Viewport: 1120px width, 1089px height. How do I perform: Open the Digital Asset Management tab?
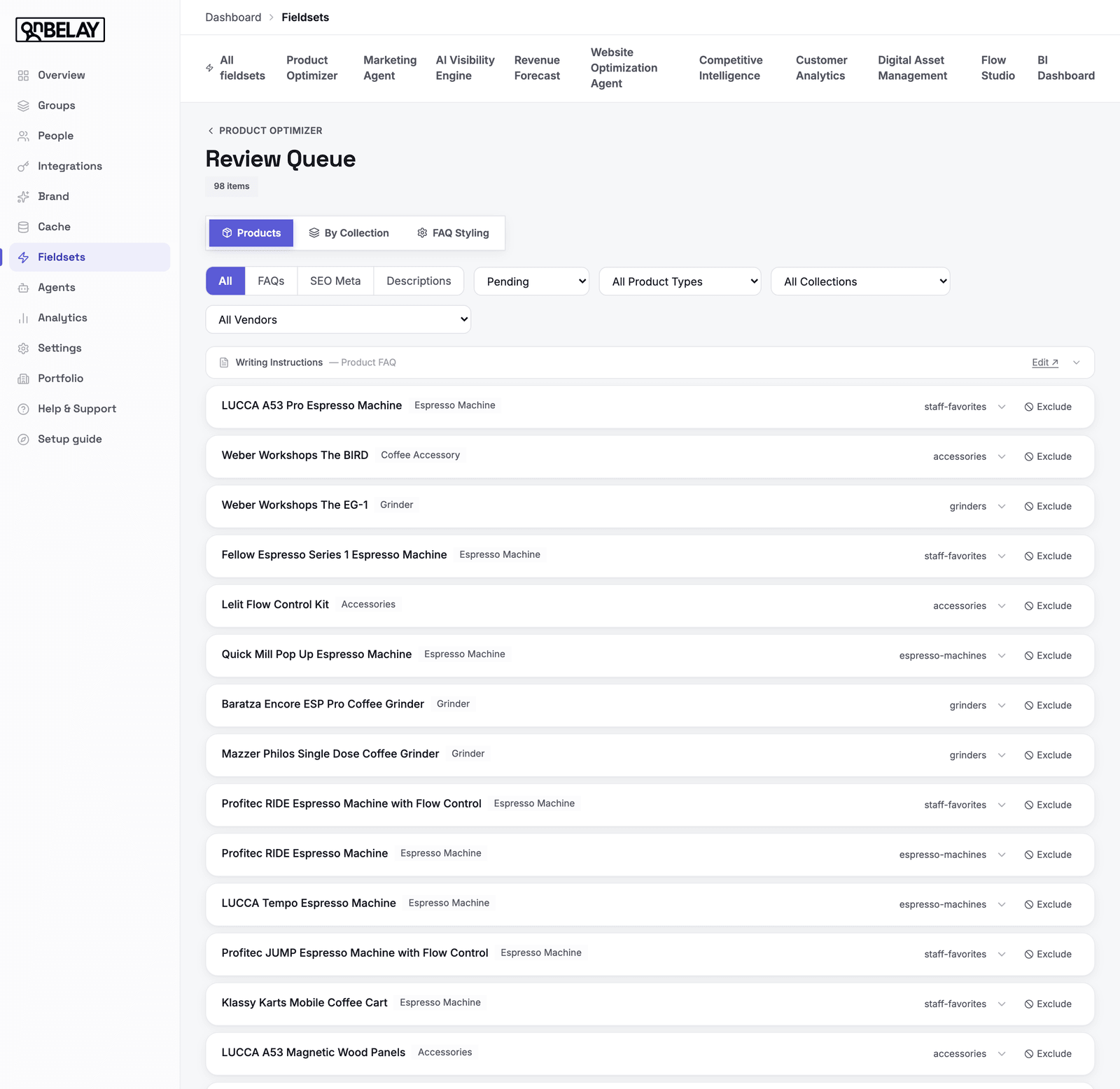pos(912,68)
